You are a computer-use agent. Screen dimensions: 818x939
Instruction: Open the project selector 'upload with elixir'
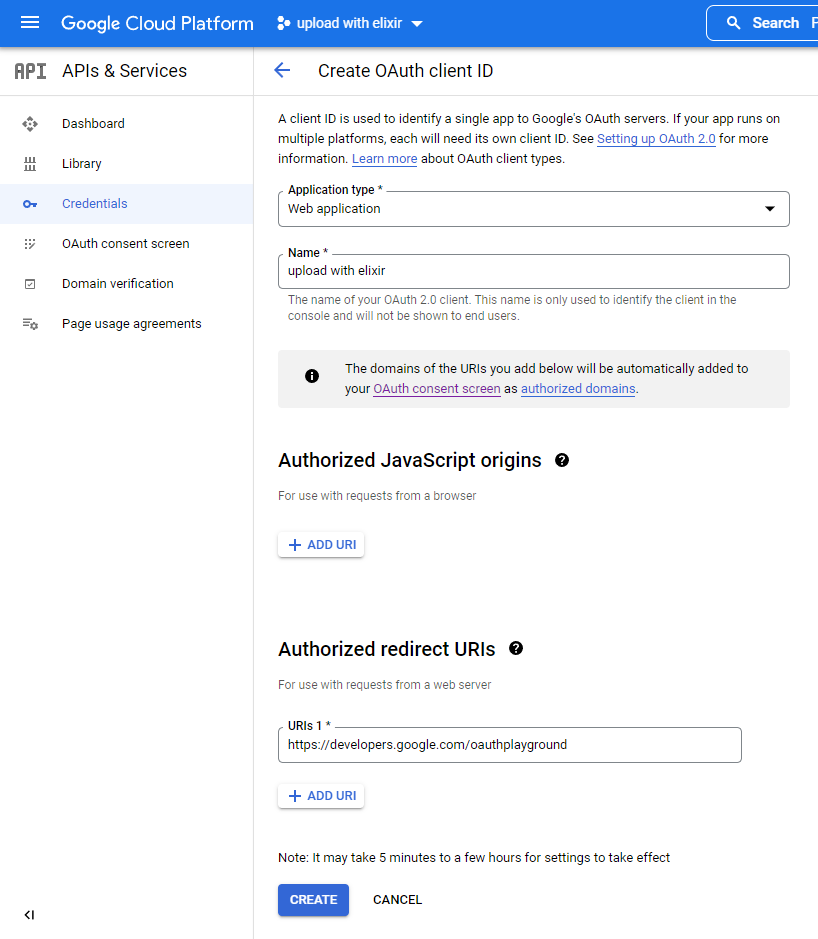pos(350,23)
